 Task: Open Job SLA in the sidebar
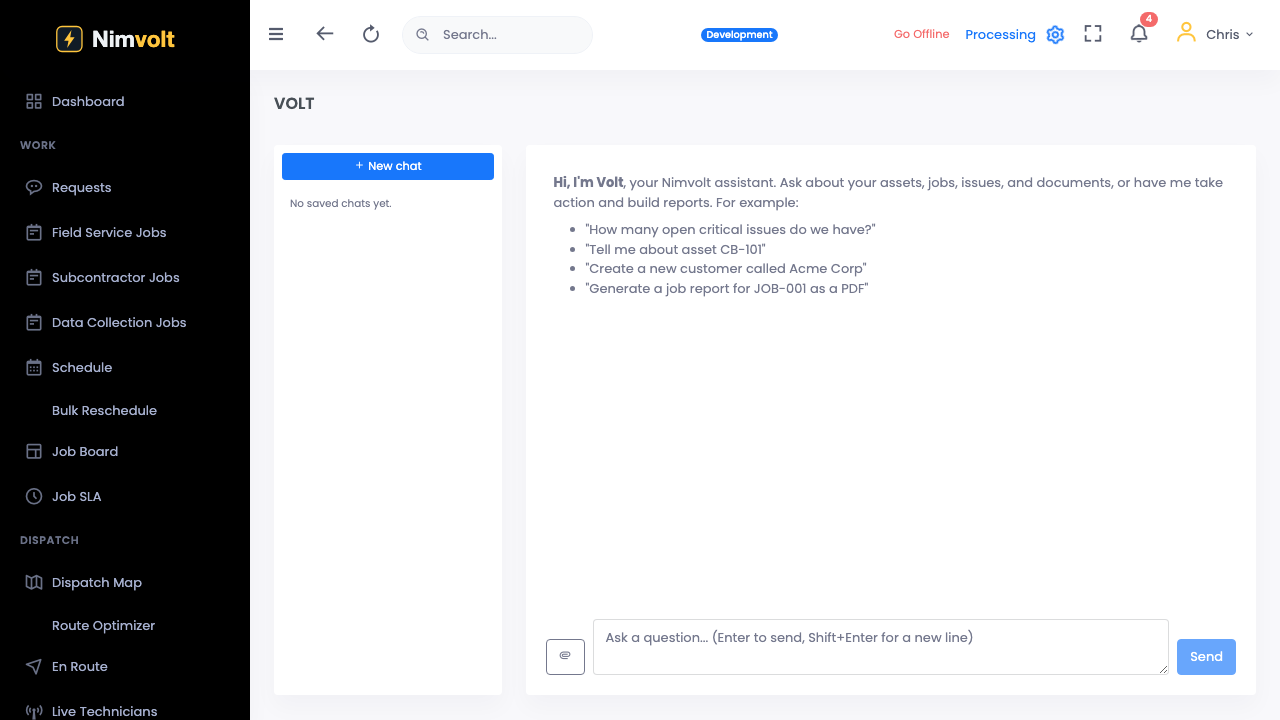click(77, 496)
